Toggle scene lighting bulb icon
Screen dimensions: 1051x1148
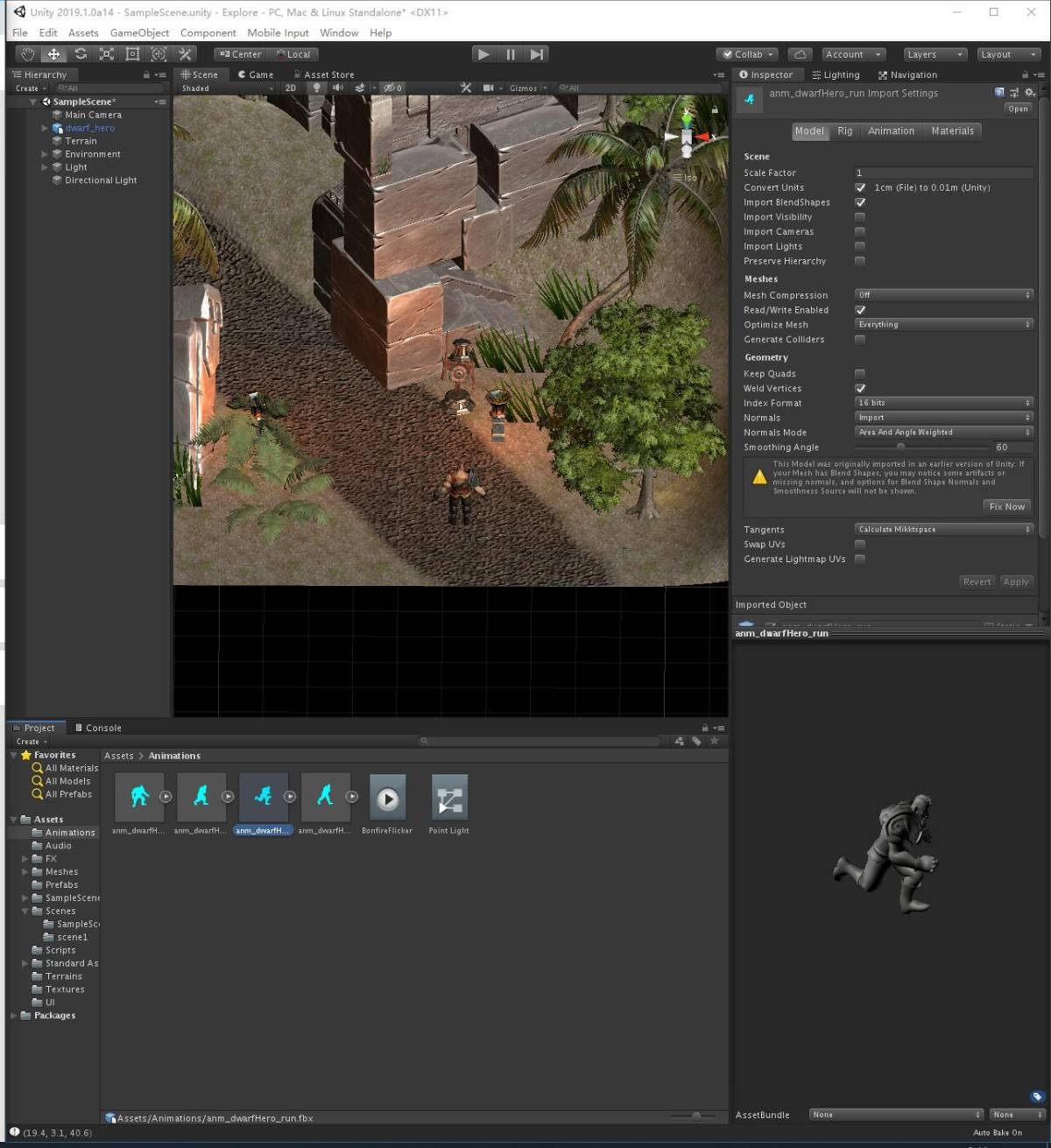coord(317,88)
